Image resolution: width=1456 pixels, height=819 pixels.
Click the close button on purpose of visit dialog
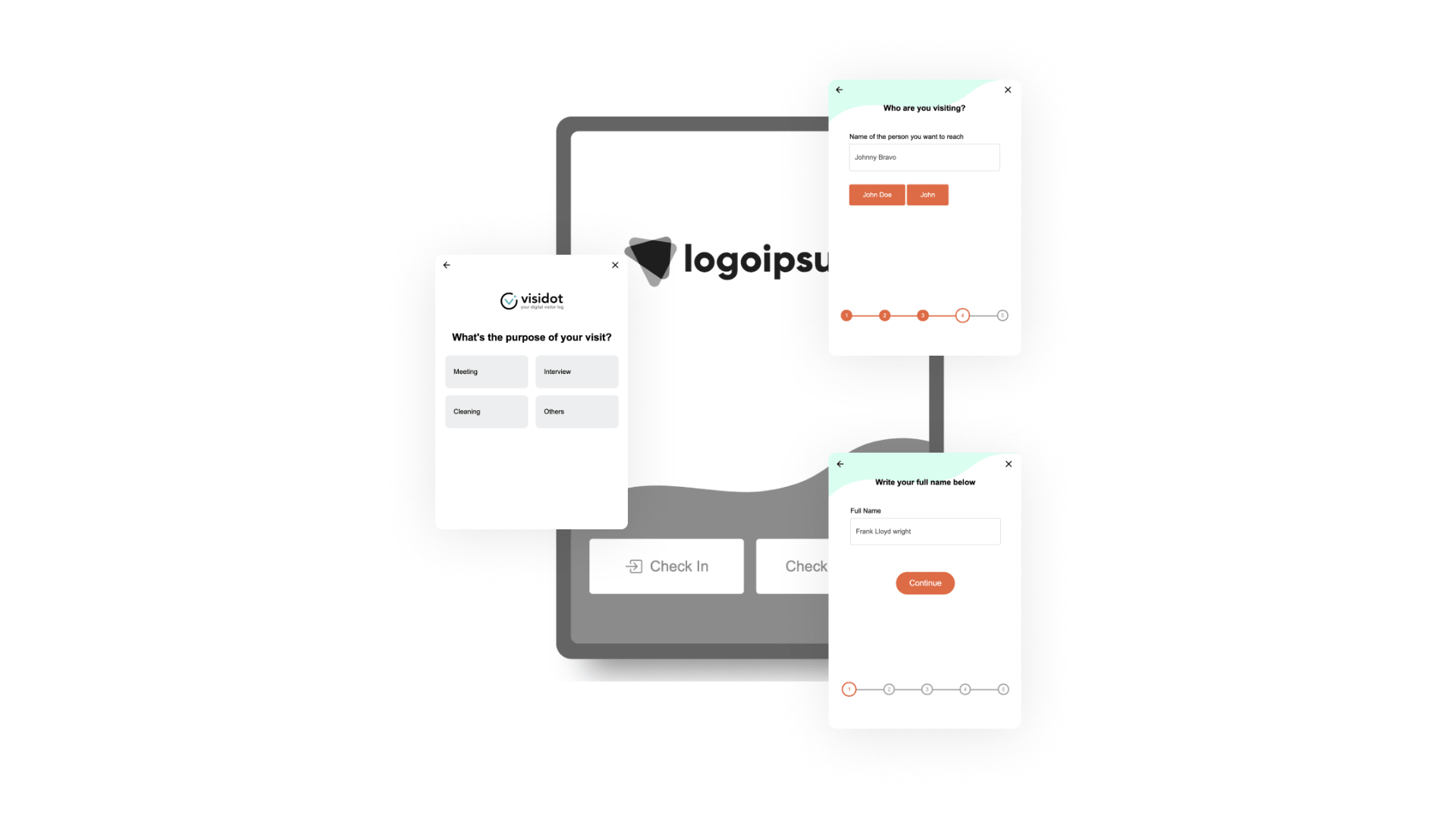tap(615, 263)
